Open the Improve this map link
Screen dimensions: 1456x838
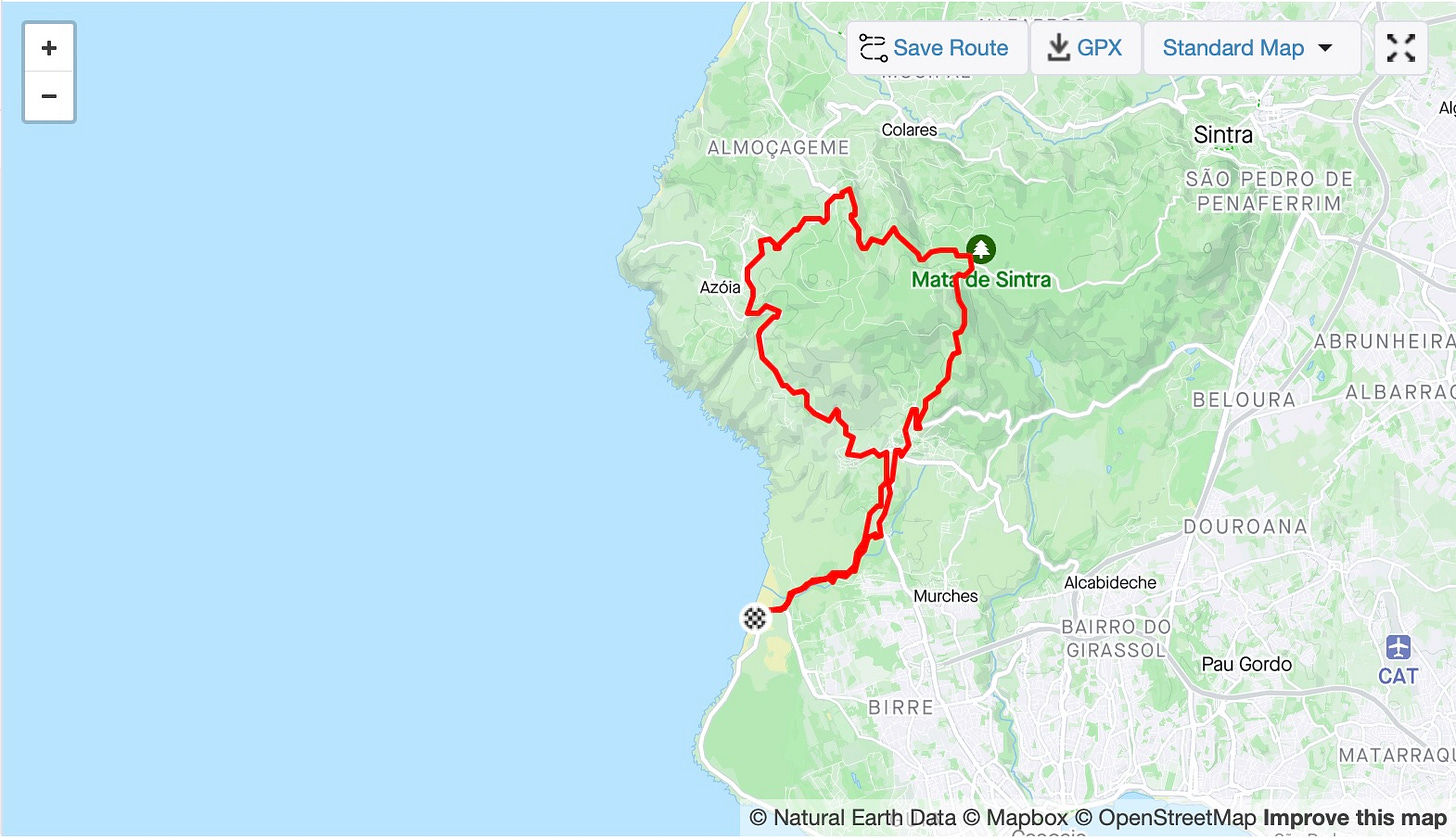pos(1354,818)
